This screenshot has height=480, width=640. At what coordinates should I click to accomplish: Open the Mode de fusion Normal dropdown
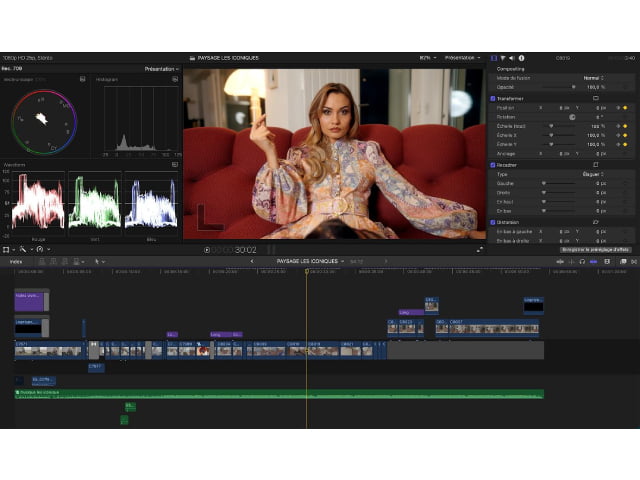click(x=593, y=78)
